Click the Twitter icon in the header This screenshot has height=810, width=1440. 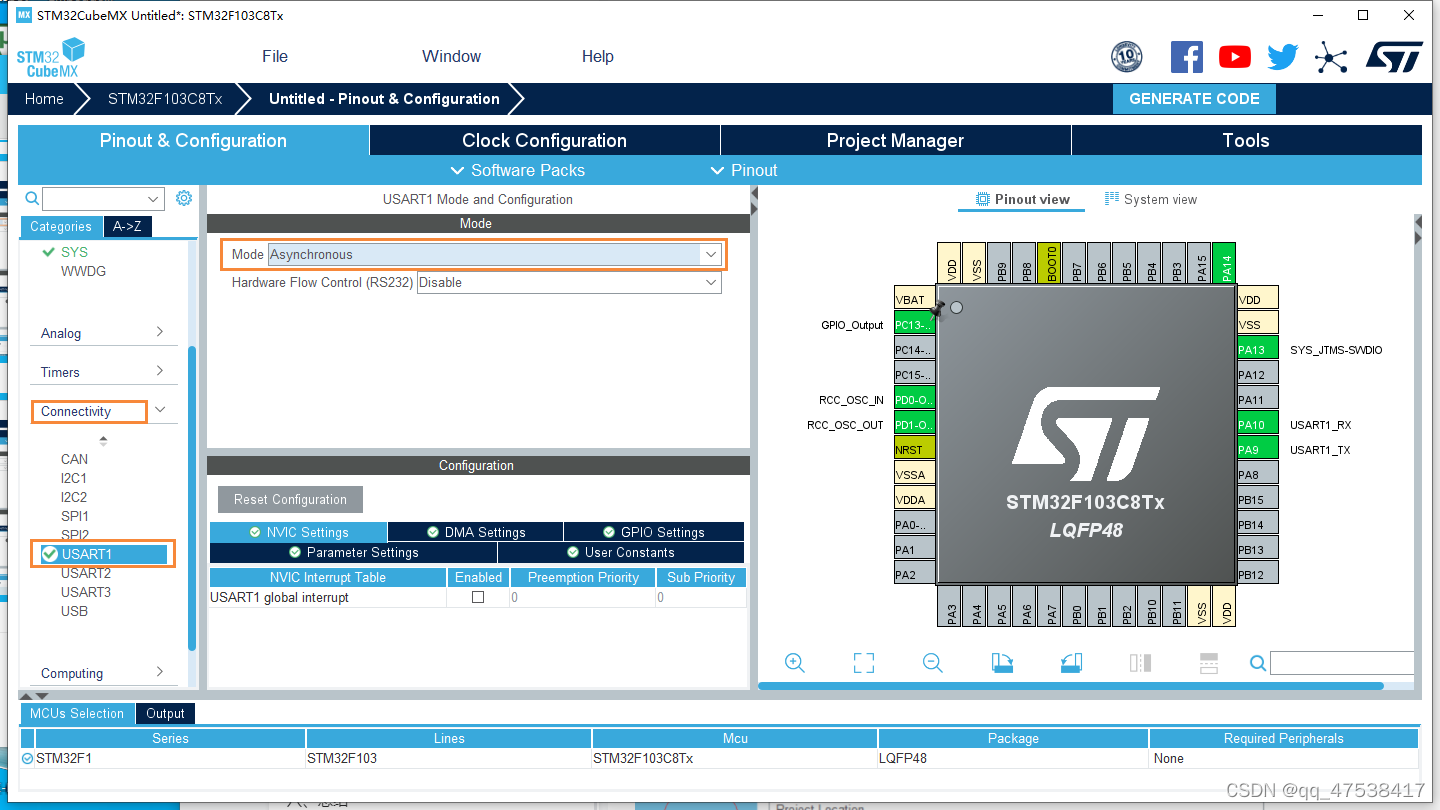(1282, 57)
